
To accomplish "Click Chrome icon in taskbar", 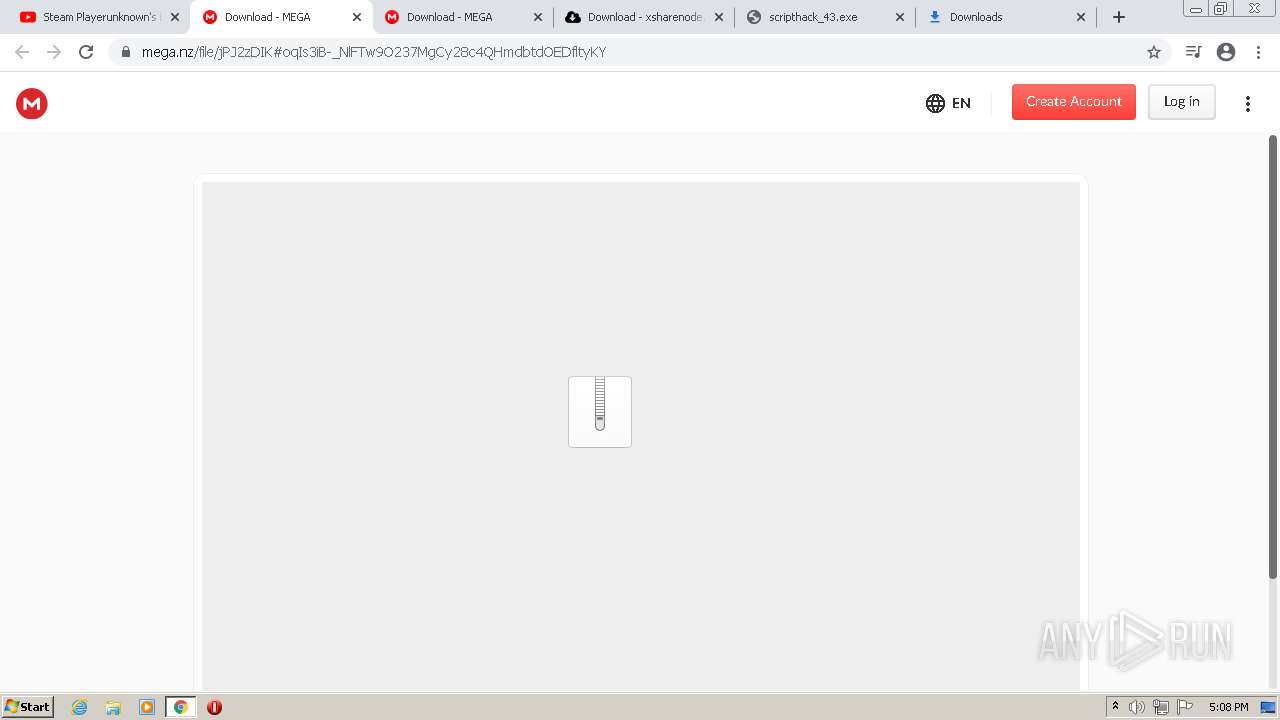I will 181,707.
